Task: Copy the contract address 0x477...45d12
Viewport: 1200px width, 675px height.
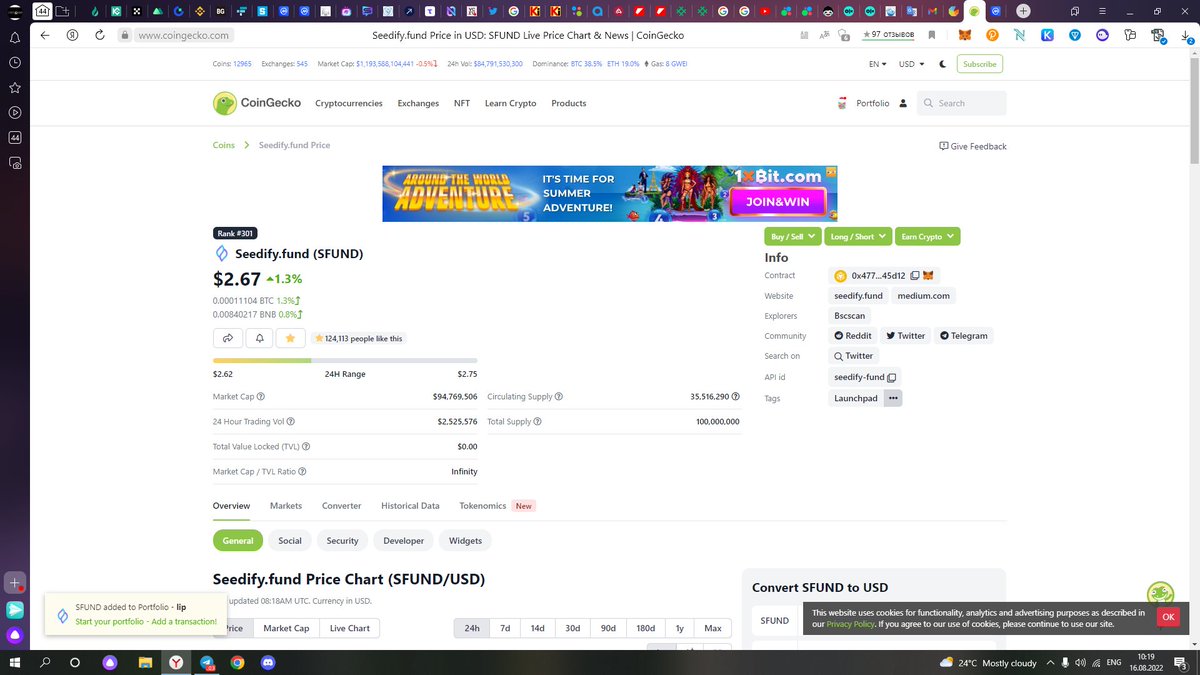Action: (915, 276)
